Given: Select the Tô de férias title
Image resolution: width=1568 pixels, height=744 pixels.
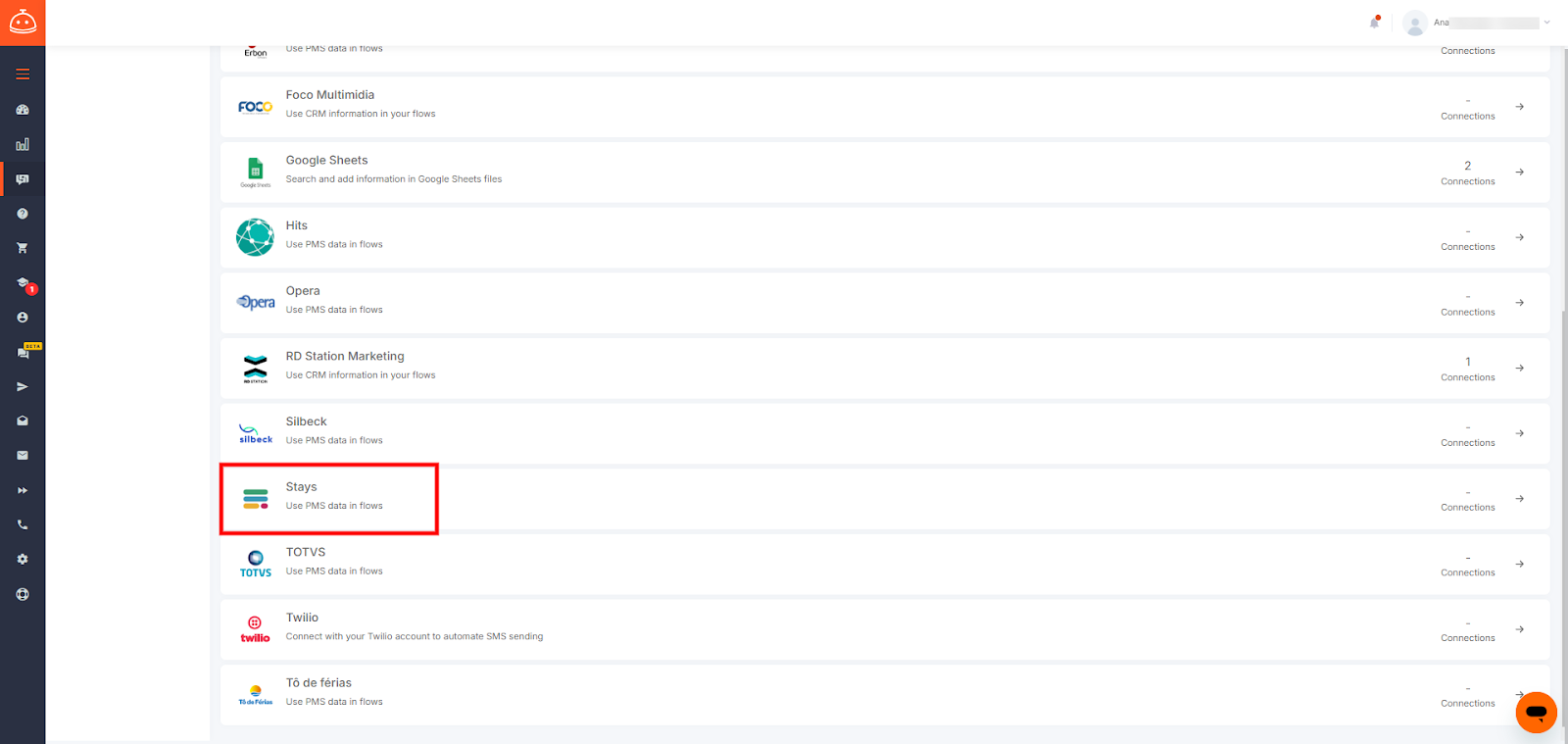Looking at the screenshot, I should pos(318,683).
